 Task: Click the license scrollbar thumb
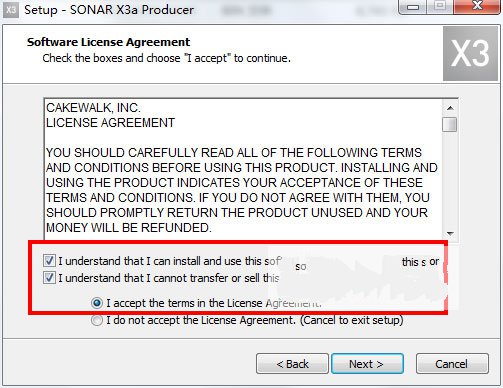(450, 125)
